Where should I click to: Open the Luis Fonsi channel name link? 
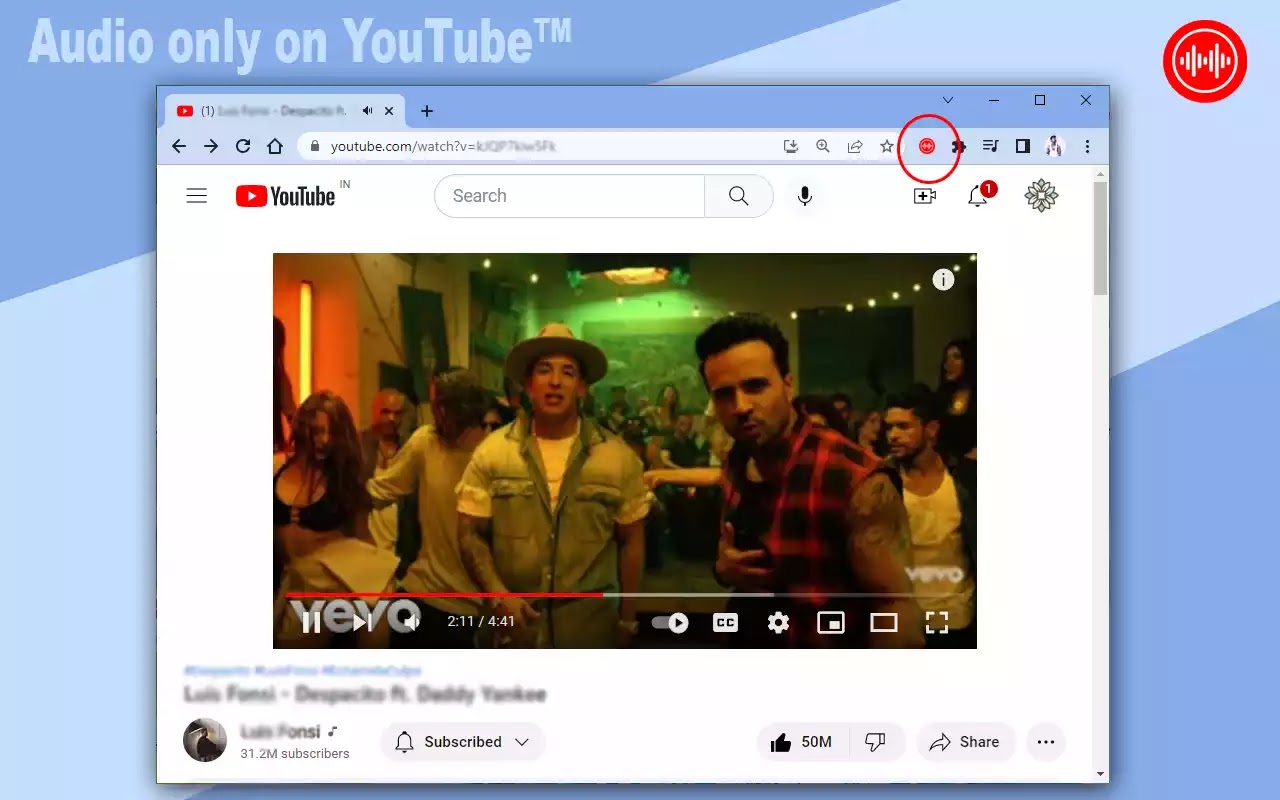tap(282, 732)
